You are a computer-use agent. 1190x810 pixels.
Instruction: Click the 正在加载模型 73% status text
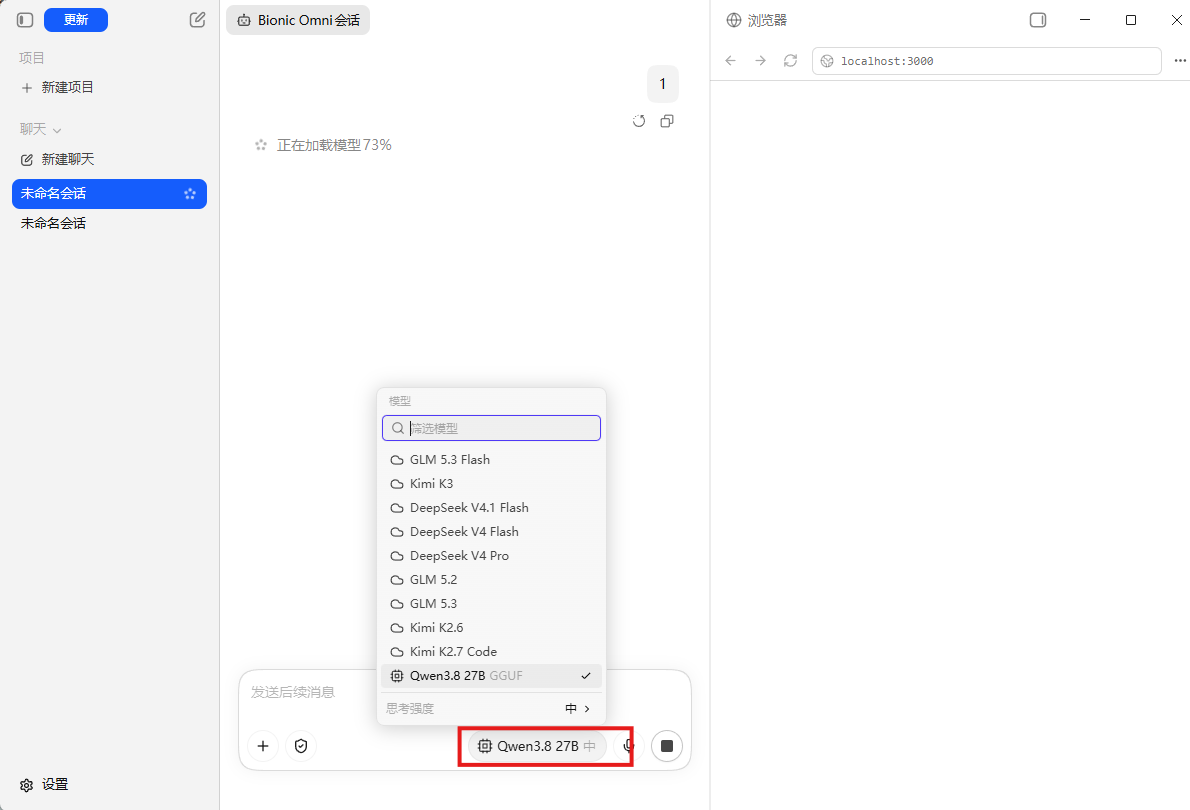(334, 145)
